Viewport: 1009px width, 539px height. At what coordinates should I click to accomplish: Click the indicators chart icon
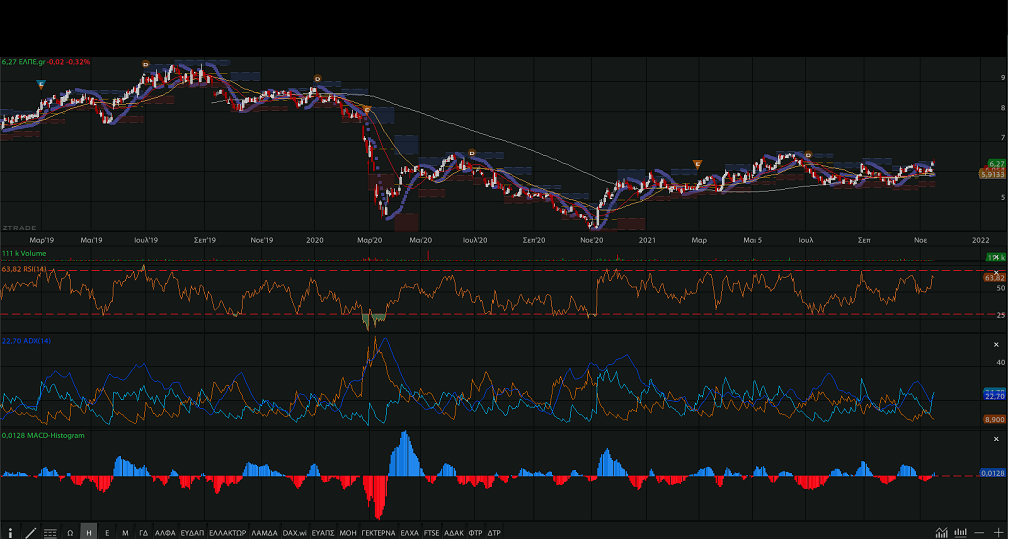point(941,532)
